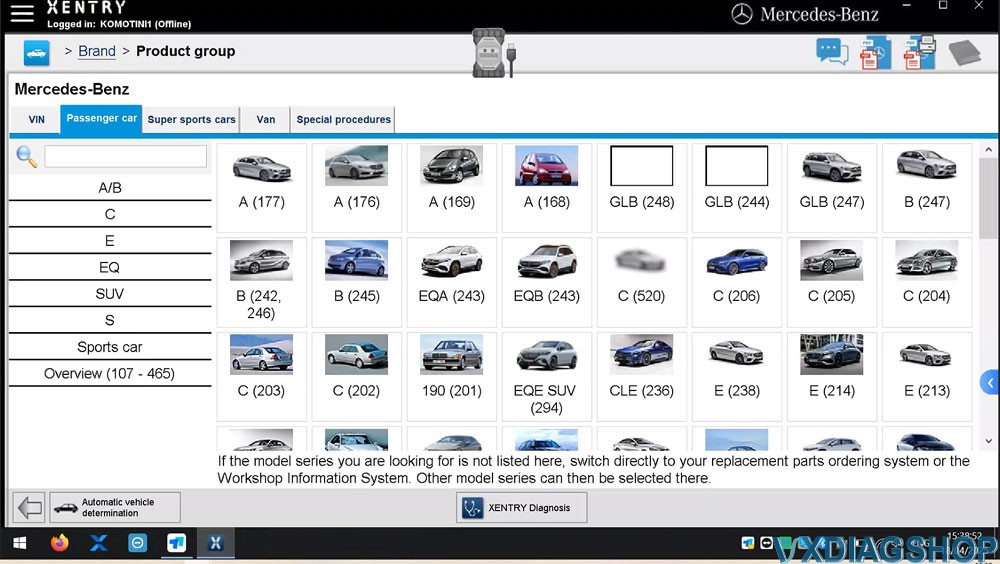Filter by E class category
Viewport: 1000px width, 564px height.
[x=110, y=241]
